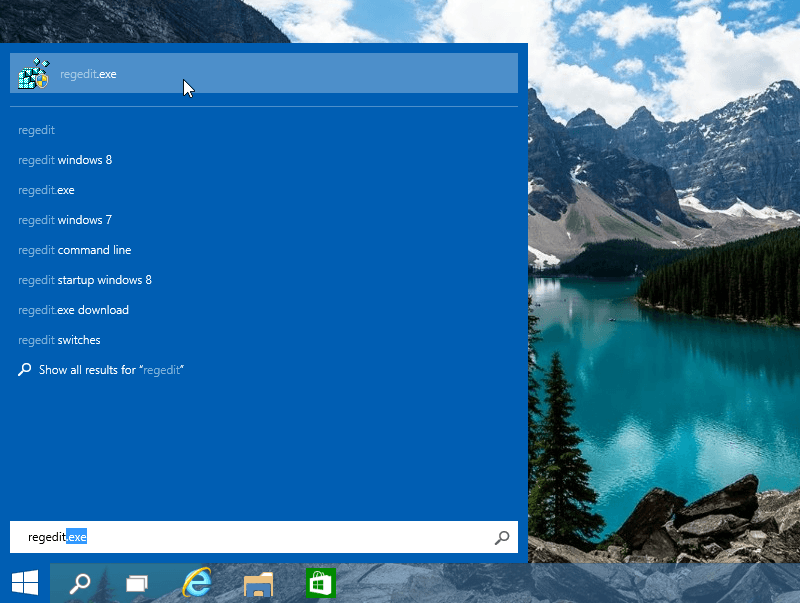Viewport: 800px width, 603px height.
Task: Click the taskbar Search magnifier icon
Action: (x=80, y=583)
